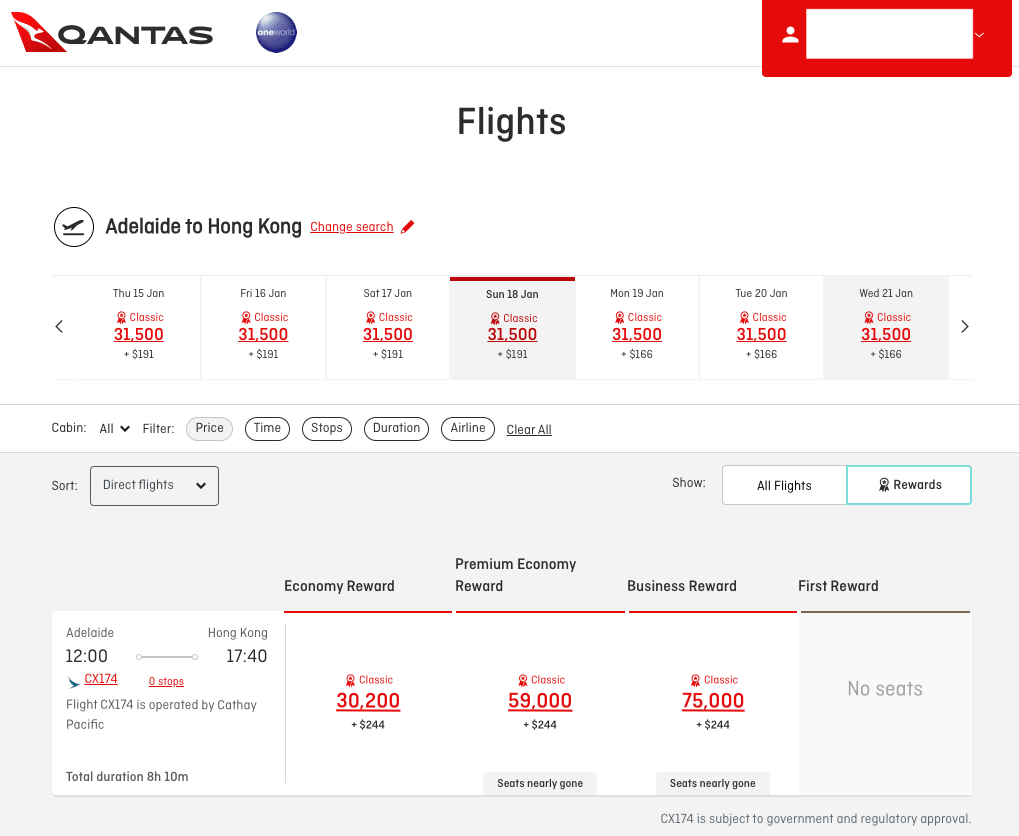1019x836 pixels.
Task: Click the Premium Economy Reward column header
Action: 515,575
